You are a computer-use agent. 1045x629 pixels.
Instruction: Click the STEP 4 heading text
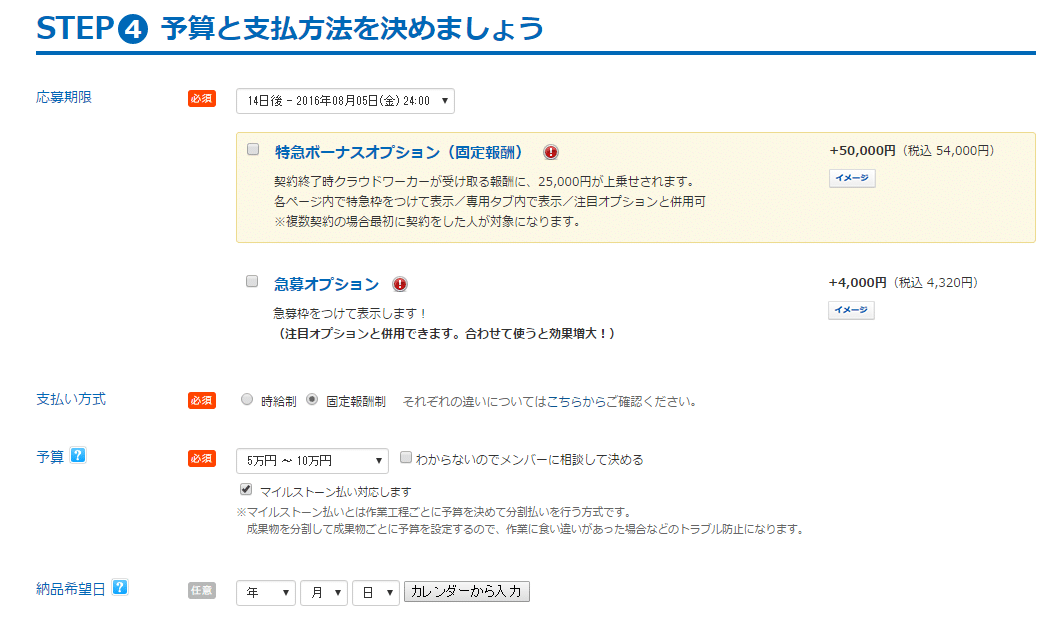[x=291, y=29]
